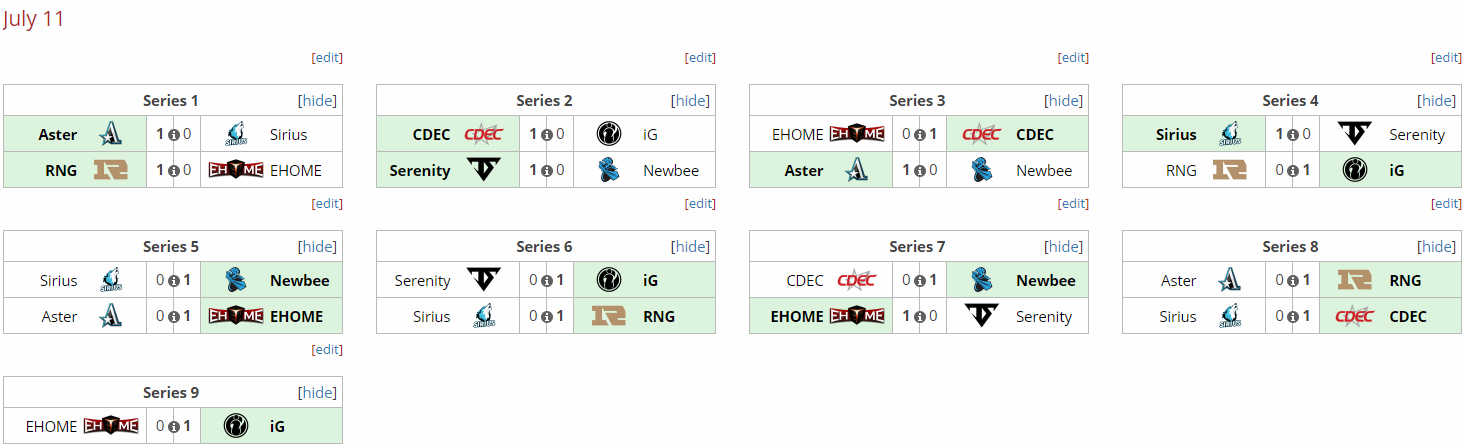Open match info icon for Aster vs Sirius
The image size is (1463, 445).
tap(173, 135)
